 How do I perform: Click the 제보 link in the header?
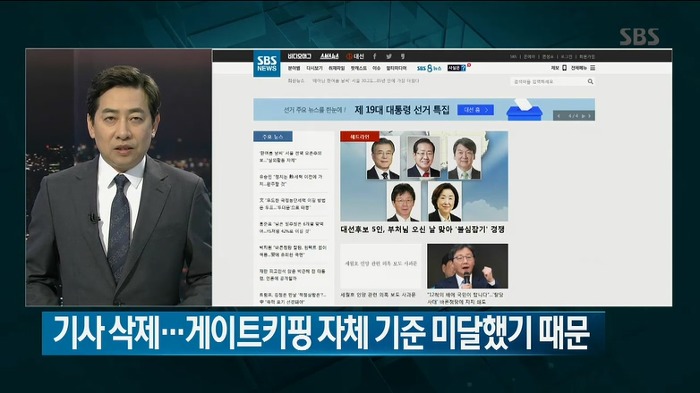[555, 68]
